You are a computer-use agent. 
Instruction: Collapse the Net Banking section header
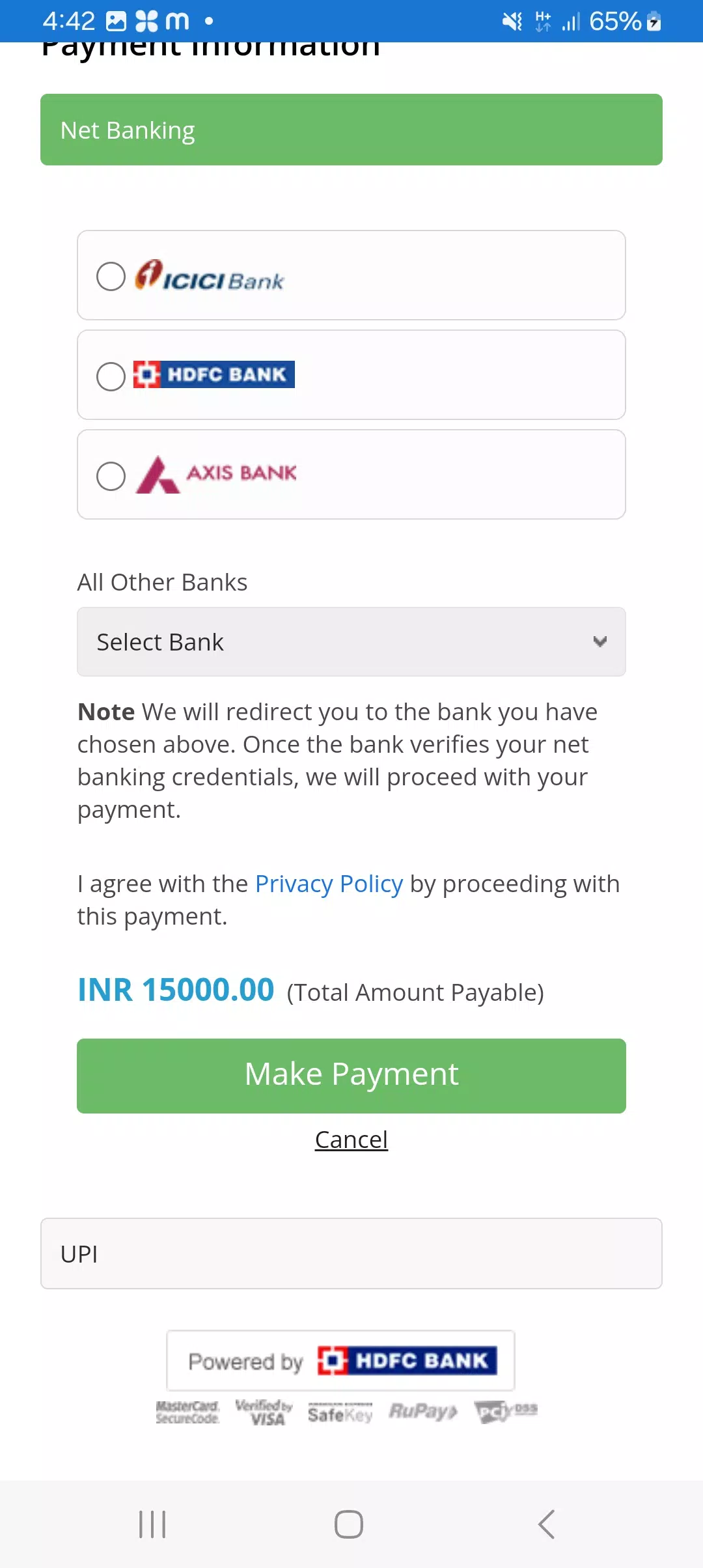[351, 130]
